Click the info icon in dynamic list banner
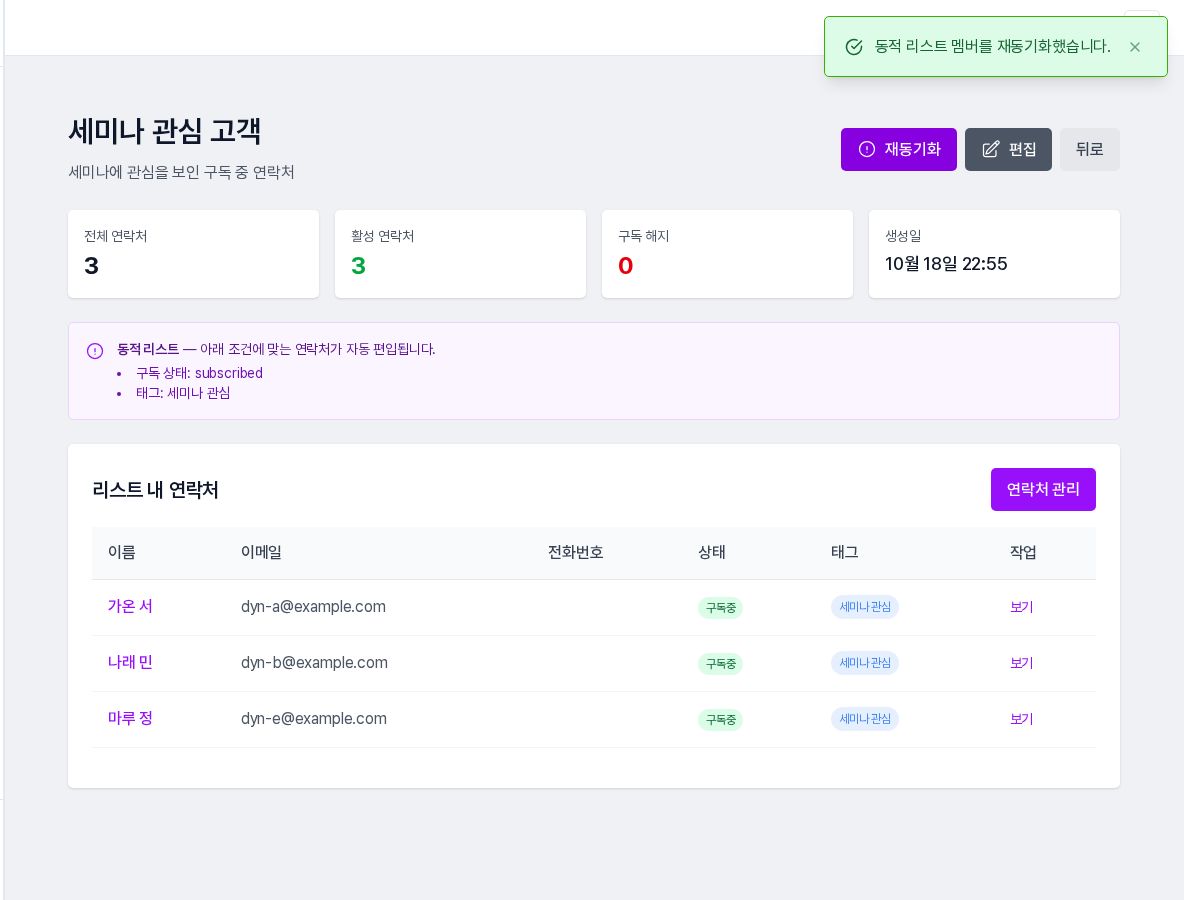 [x=94, y=350]
